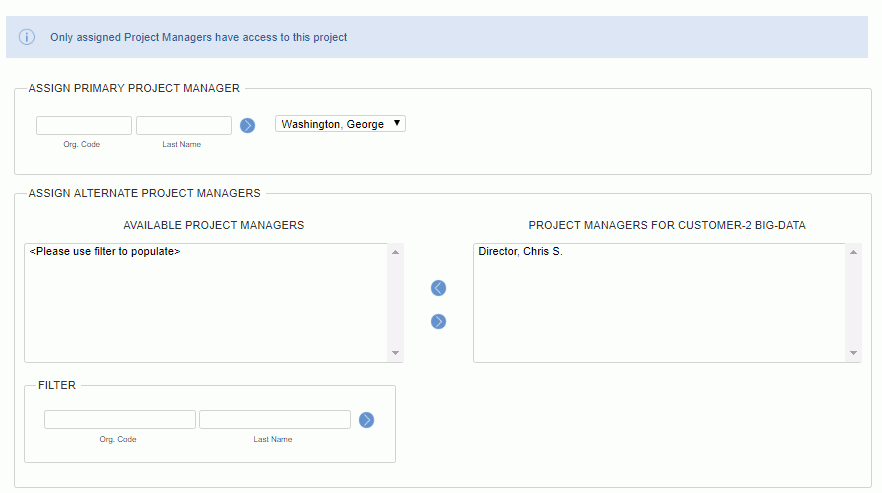Click the left arrow to remove alternate manager
The image size is (882, 493).
(438, 288)
